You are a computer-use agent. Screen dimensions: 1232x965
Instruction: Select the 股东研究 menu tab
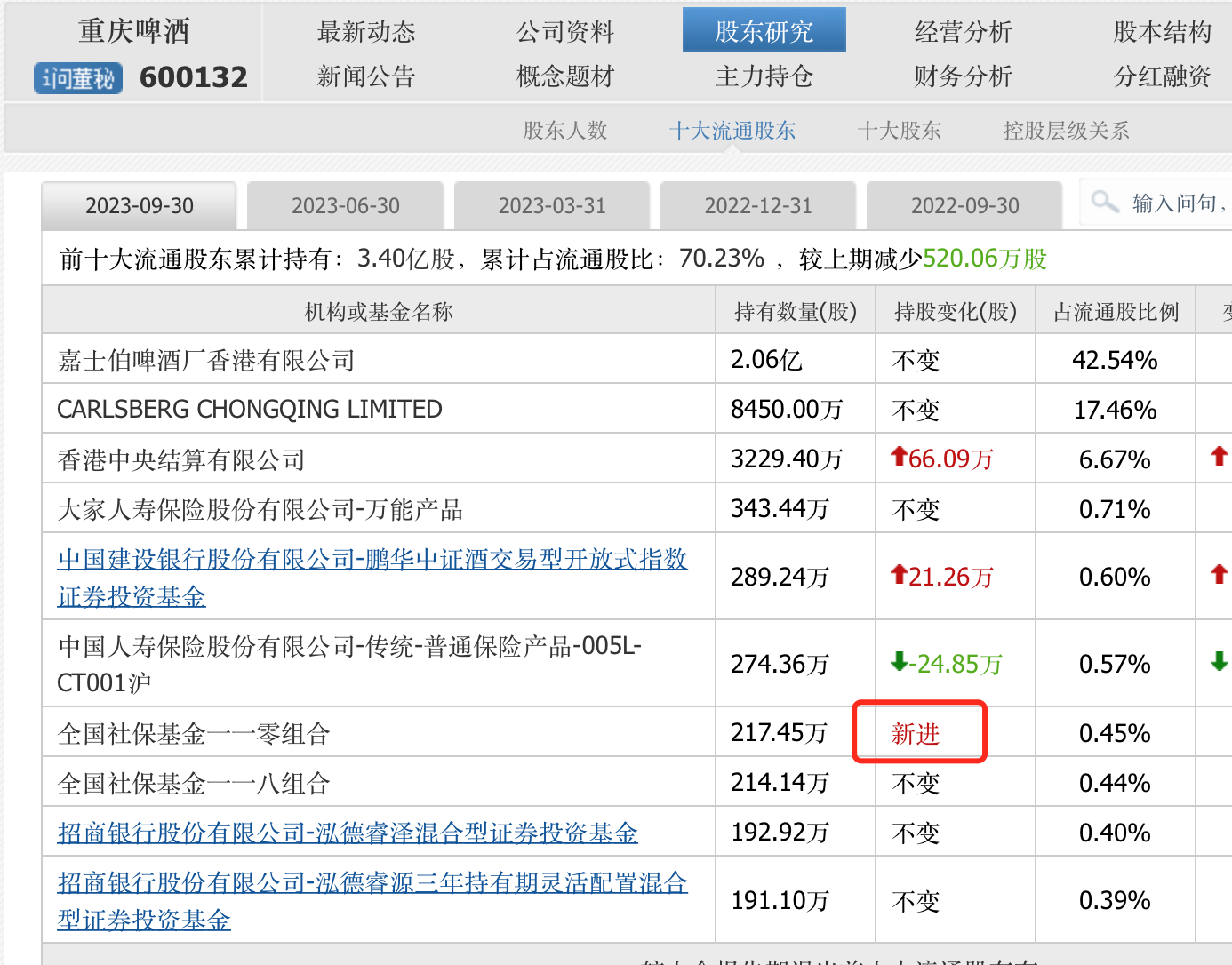click(x=764, y=30)
